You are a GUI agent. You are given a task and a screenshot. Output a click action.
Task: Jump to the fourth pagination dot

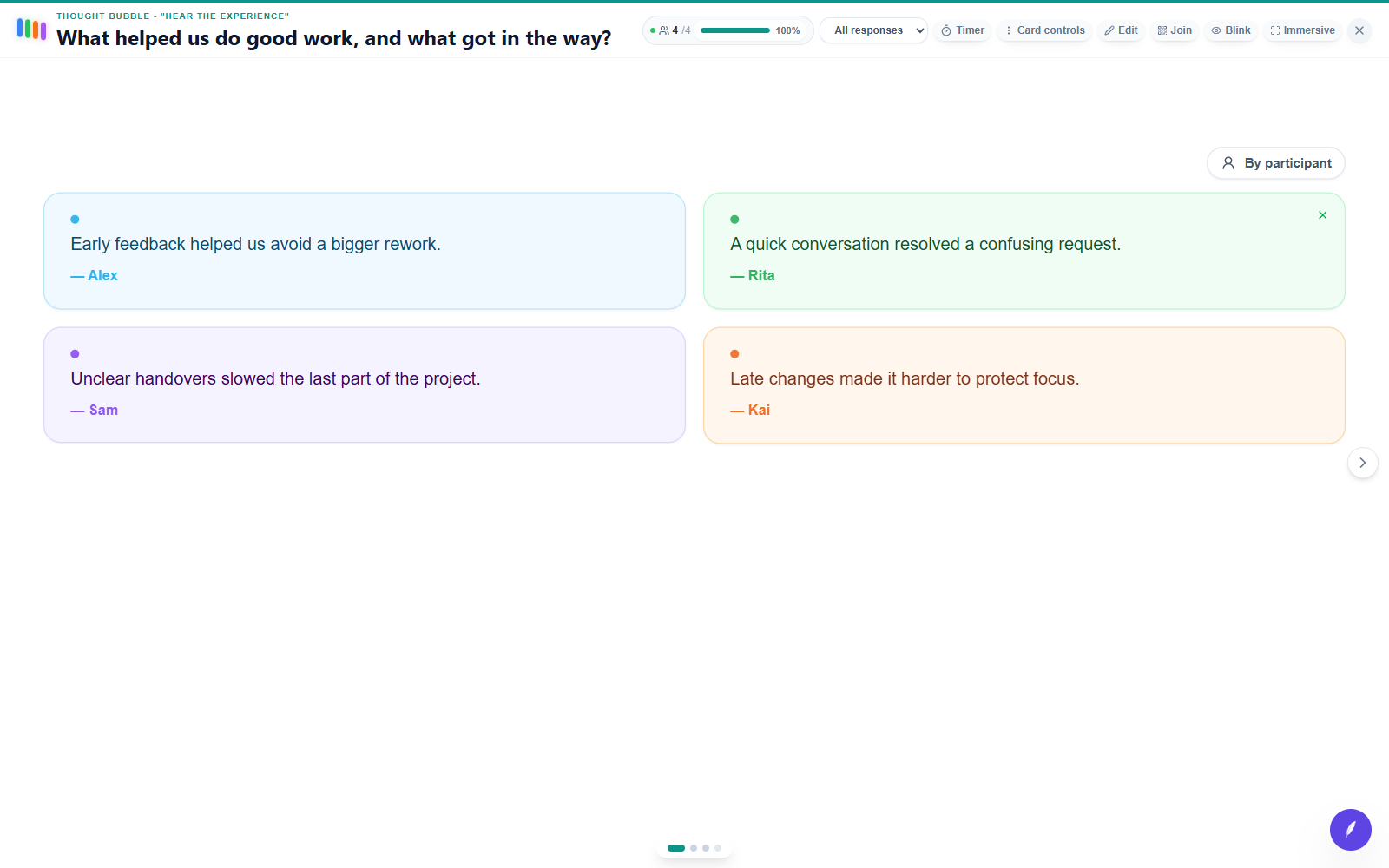[718, 848]
